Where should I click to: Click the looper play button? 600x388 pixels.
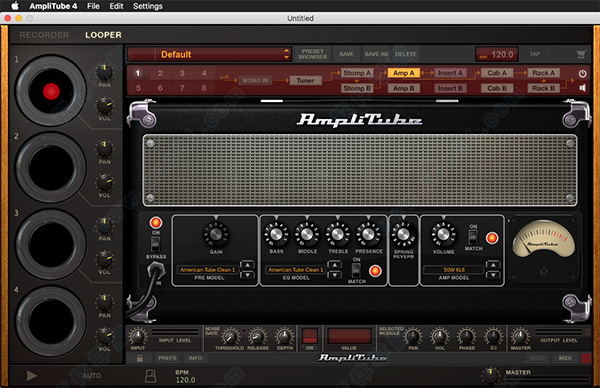(32, 376)
